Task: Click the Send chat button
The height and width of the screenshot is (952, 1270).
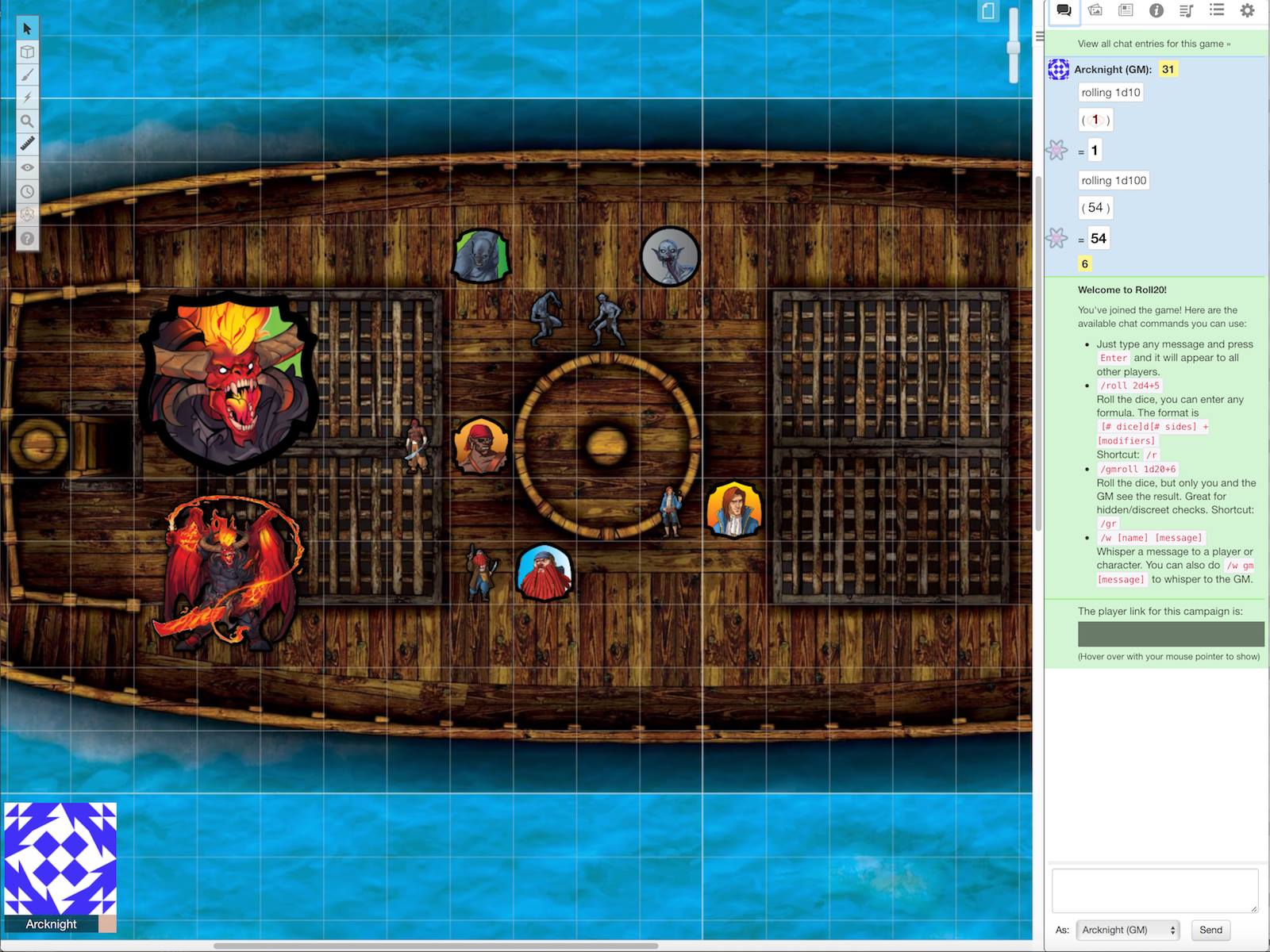Action: point(1210,930)
